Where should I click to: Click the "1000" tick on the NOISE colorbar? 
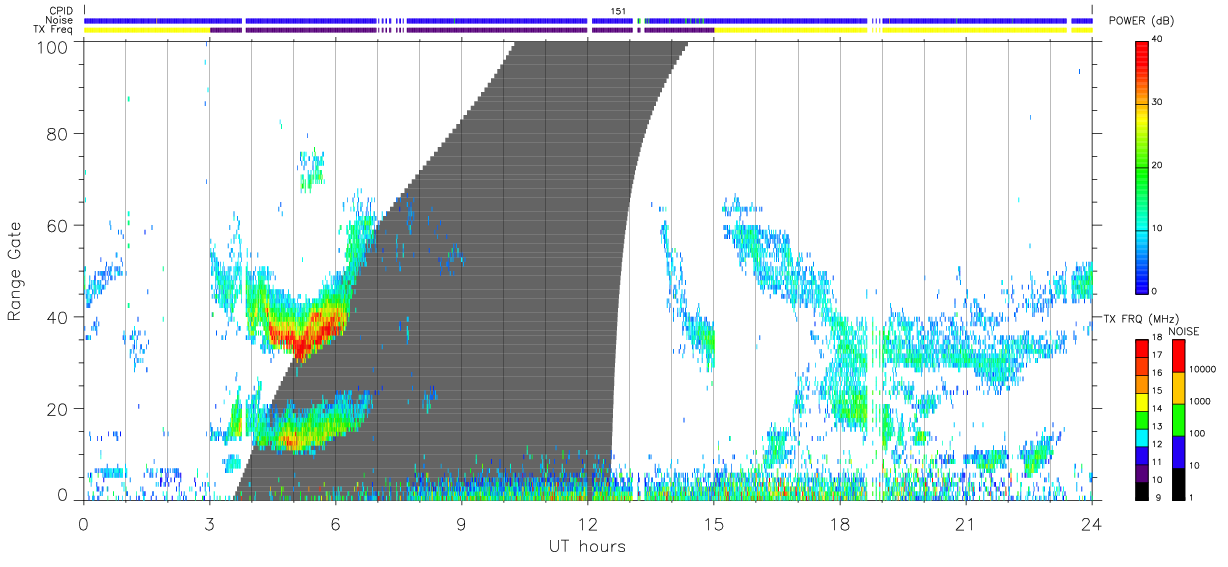tap(1202, 402)
